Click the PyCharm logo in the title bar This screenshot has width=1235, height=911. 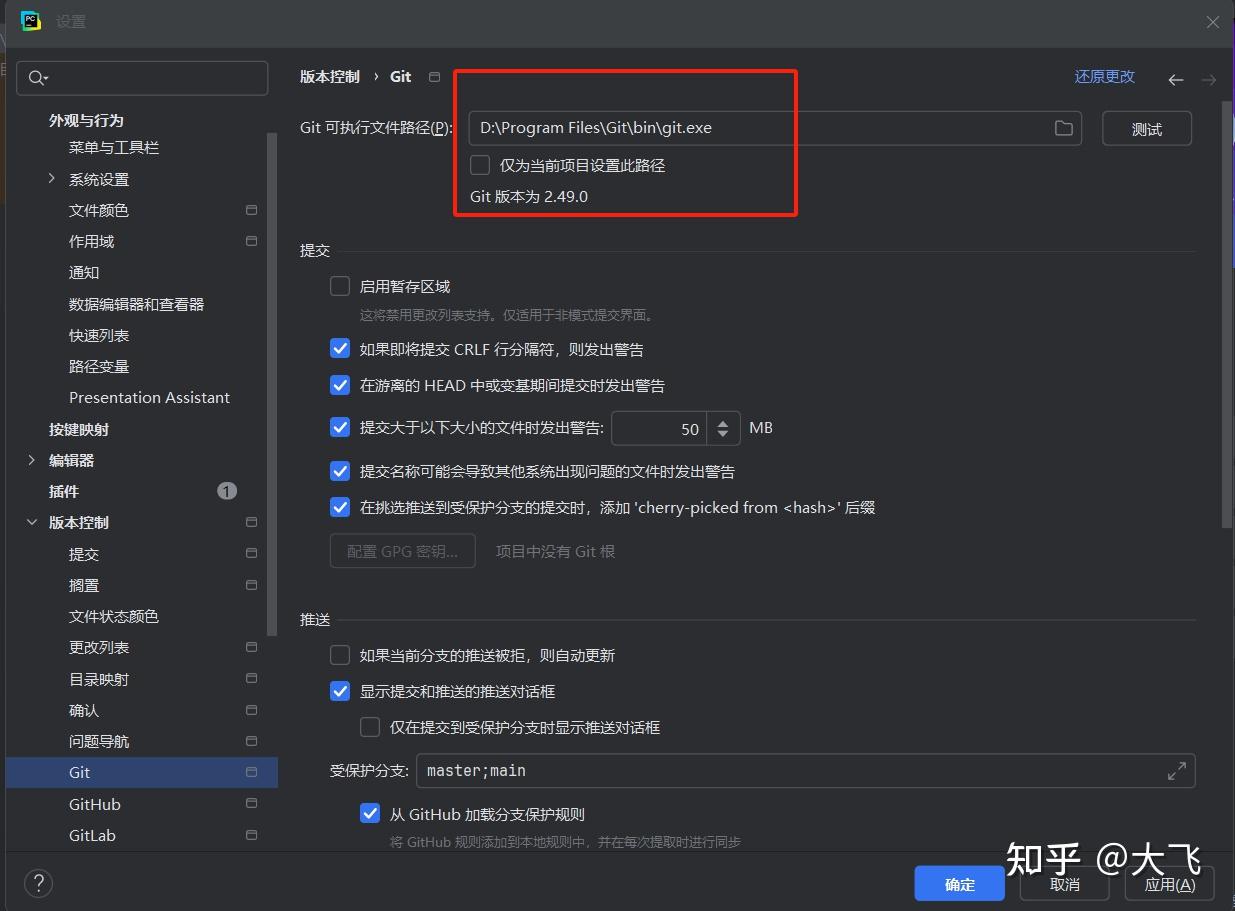click(x=30, y=20)
